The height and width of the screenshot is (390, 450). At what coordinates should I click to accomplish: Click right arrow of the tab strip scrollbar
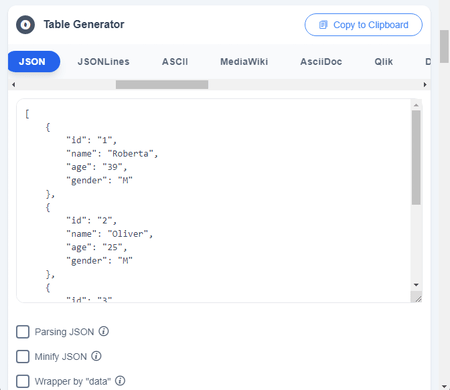pos(425,85)
